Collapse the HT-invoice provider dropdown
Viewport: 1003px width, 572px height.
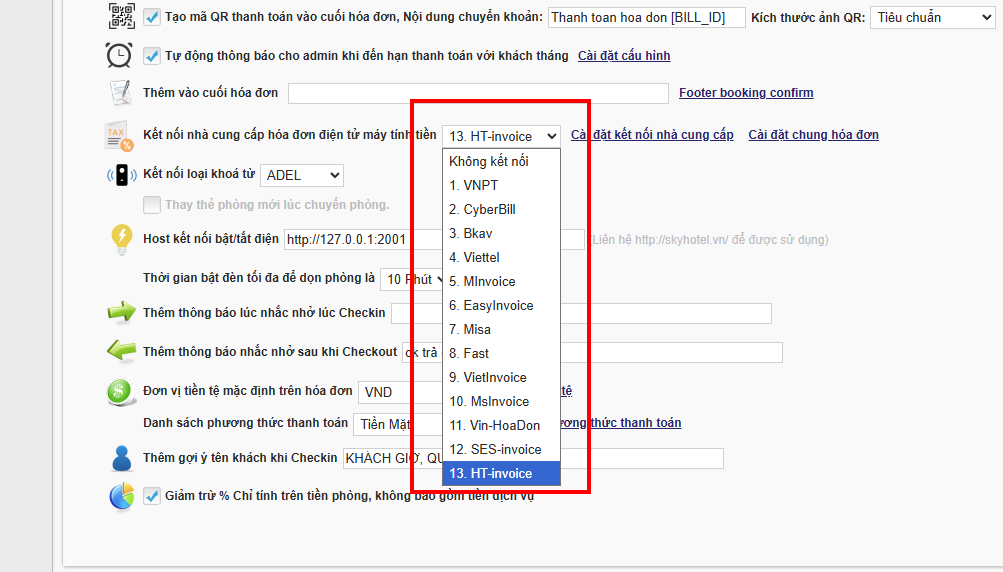click(x=501, y=136)
